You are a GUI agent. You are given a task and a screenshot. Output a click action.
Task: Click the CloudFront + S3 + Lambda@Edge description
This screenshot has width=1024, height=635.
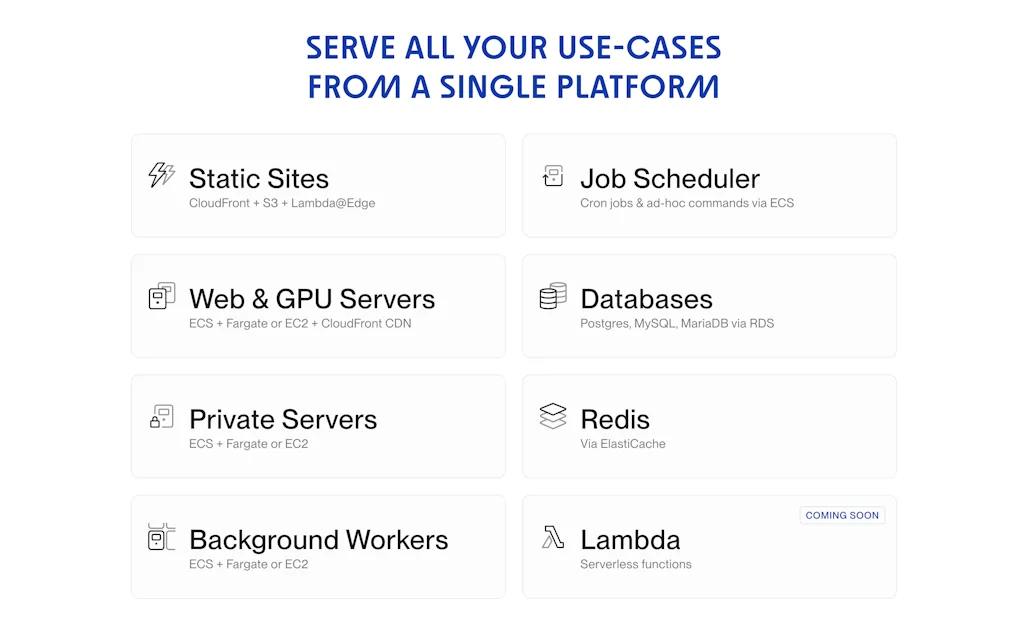tap(282, 203)
